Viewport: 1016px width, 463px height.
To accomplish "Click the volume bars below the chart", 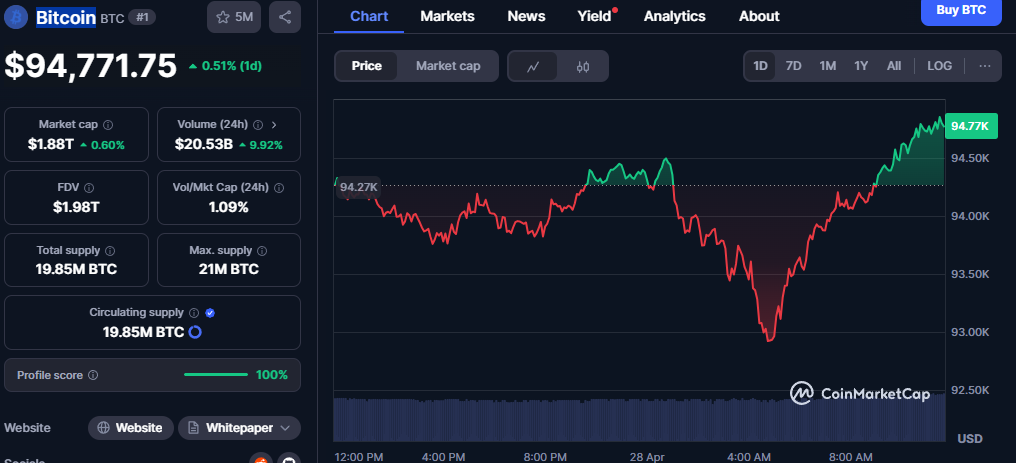I will click(x=639, y=419).
